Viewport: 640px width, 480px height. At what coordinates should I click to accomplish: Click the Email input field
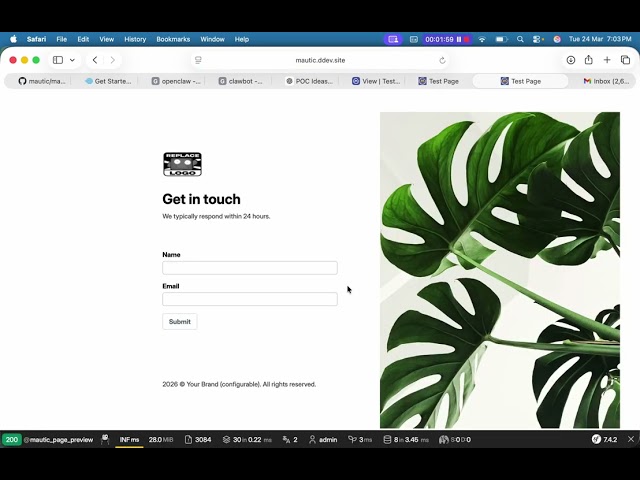(250, 299)
